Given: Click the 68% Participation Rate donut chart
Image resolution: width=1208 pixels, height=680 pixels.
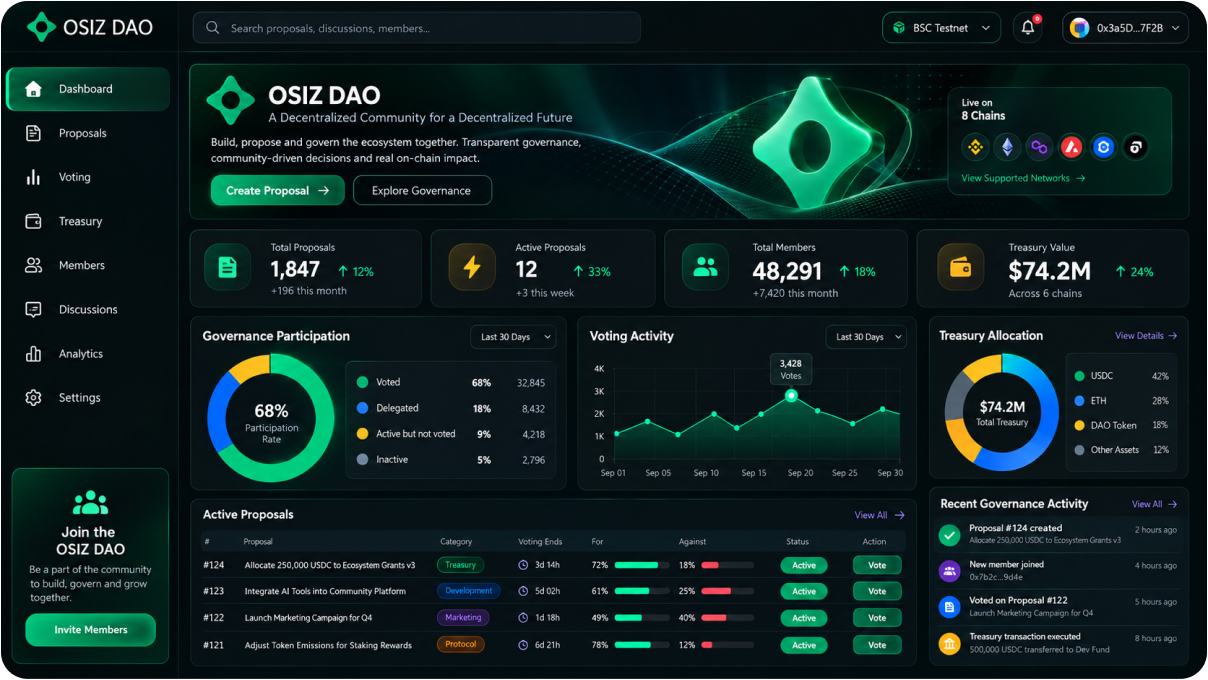Looking at the screenshot, I should coord(271,418).
